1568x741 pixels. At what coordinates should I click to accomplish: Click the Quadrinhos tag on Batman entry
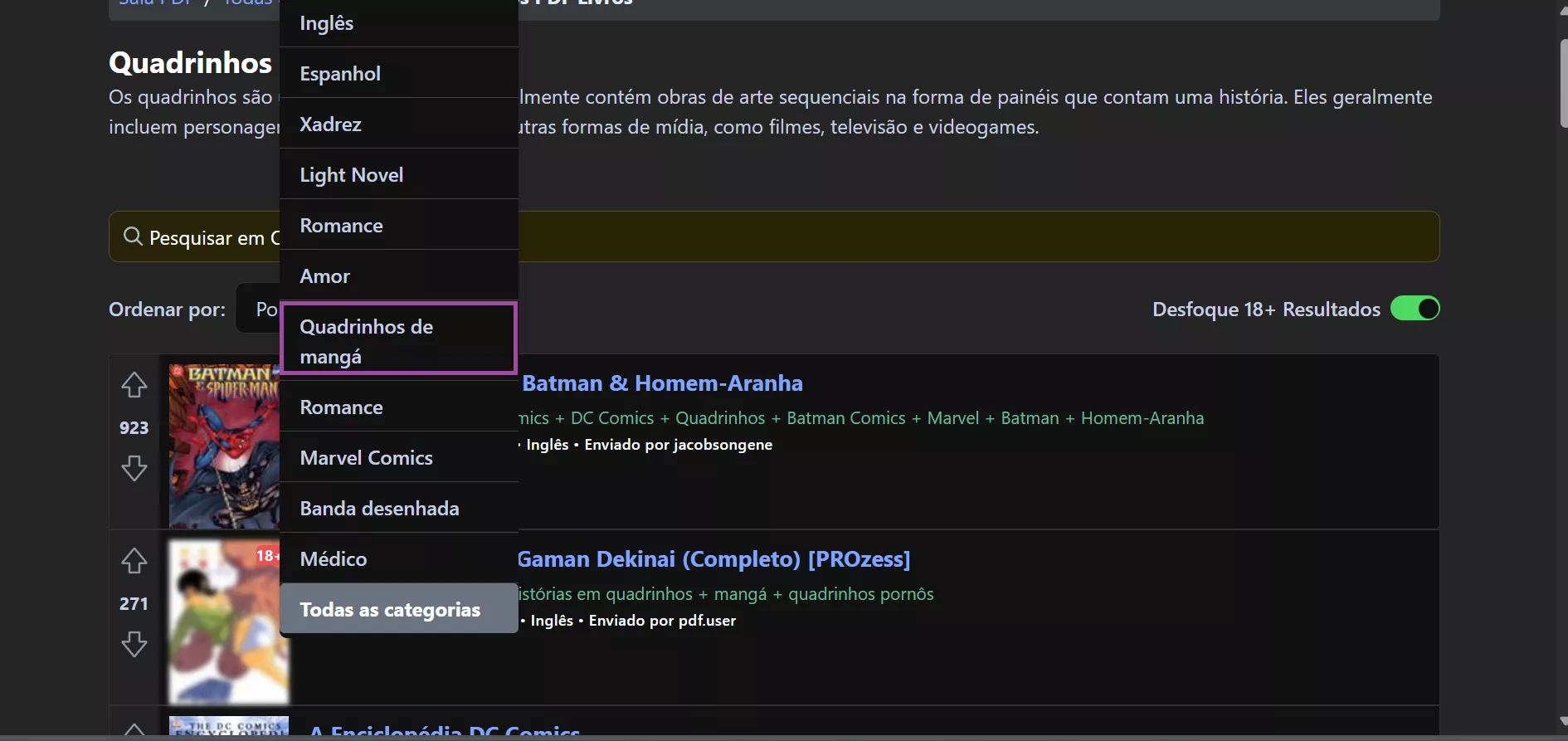click(720, 418)
